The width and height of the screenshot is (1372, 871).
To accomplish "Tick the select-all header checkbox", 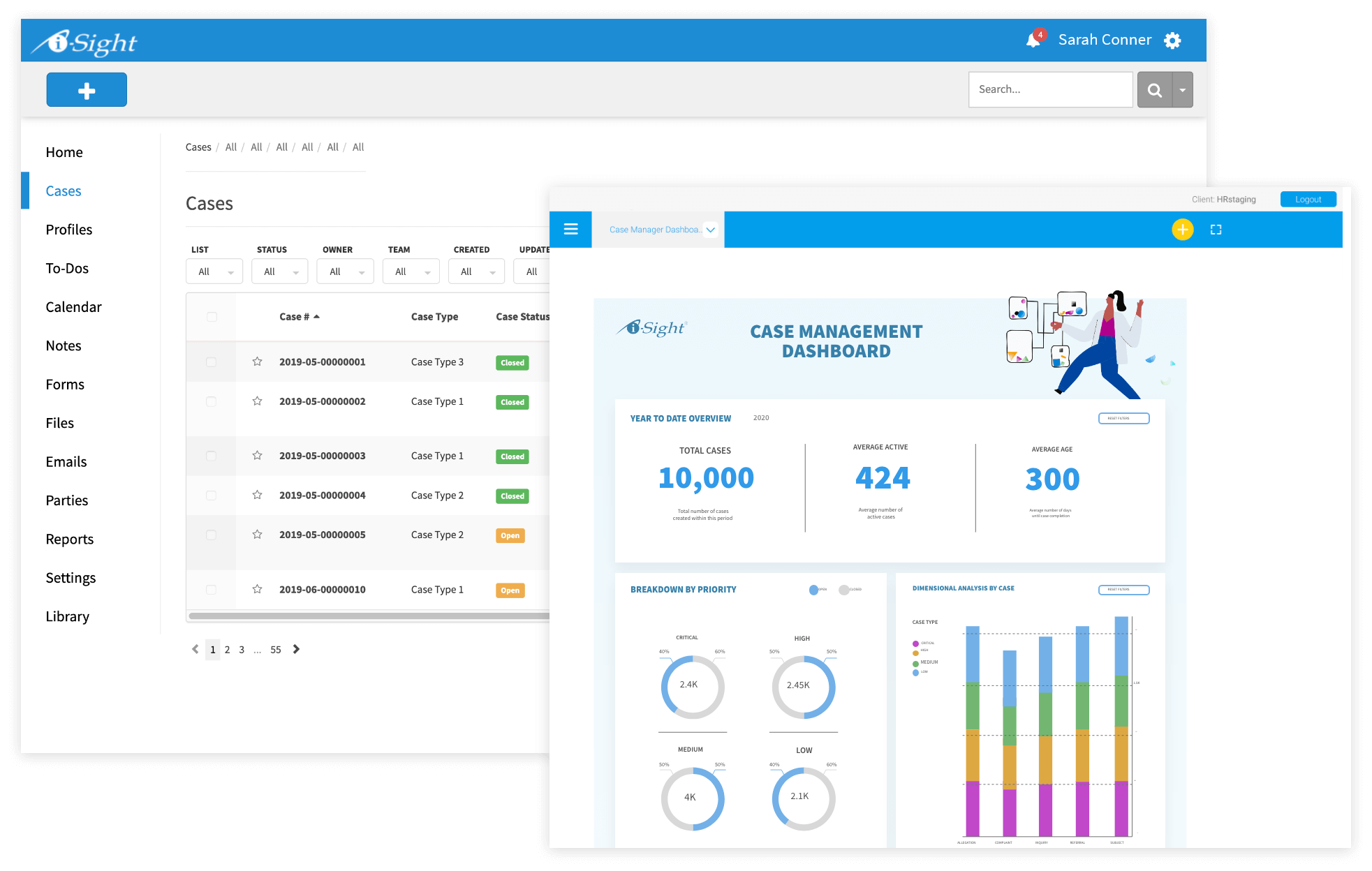I will [x=212, y=317].
